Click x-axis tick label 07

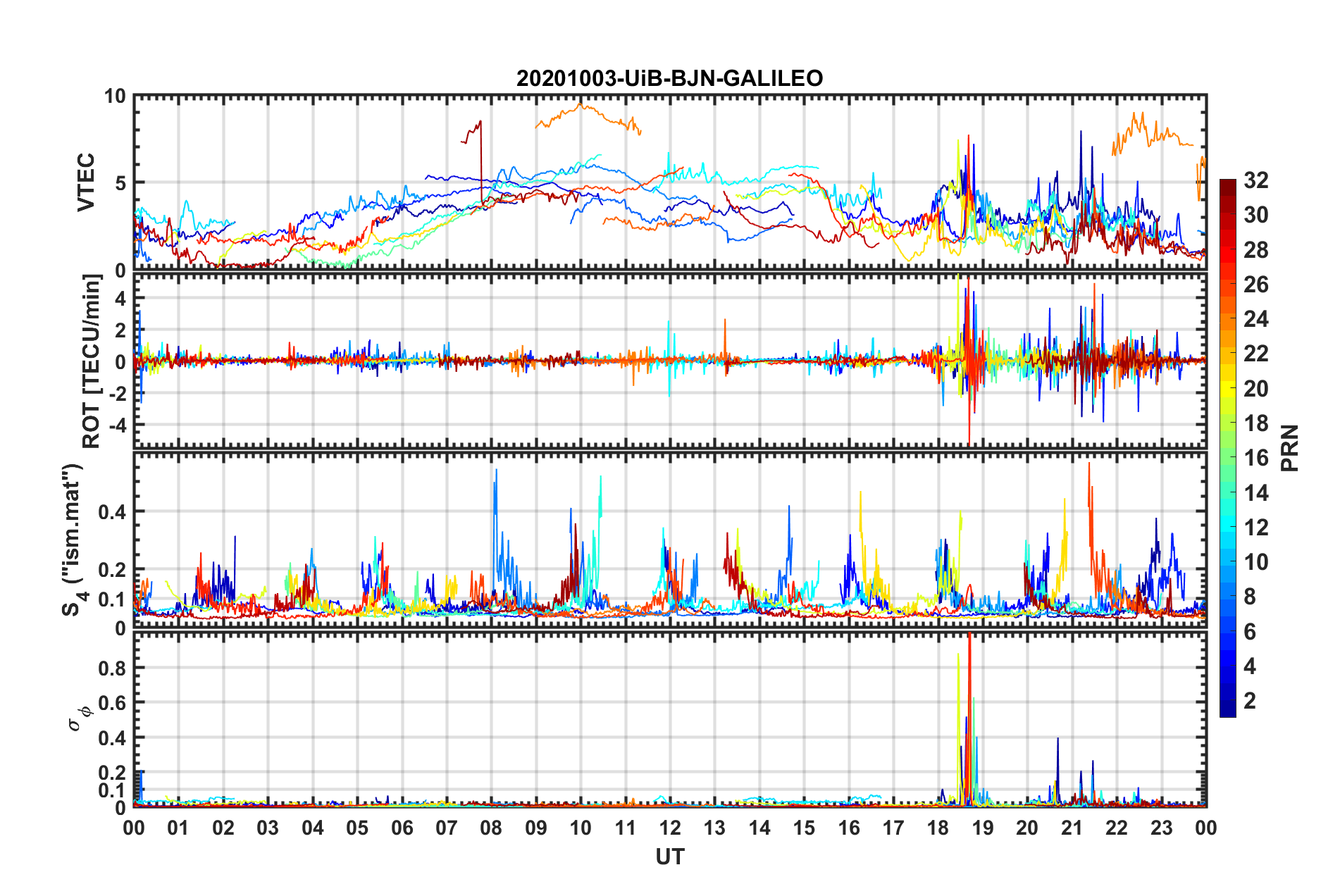447,828
